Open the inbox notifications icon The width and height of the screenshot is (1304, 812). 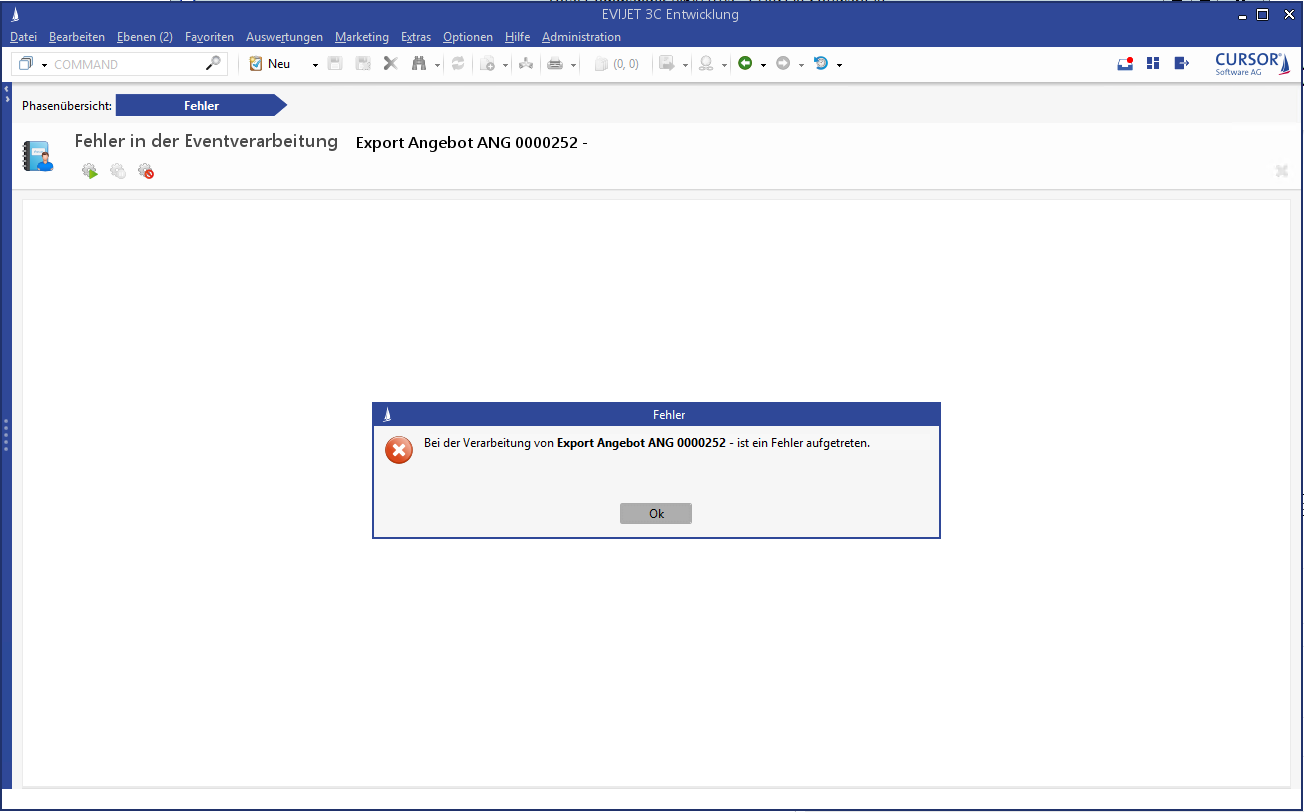pyautogui.click(x=1125, y=64)
